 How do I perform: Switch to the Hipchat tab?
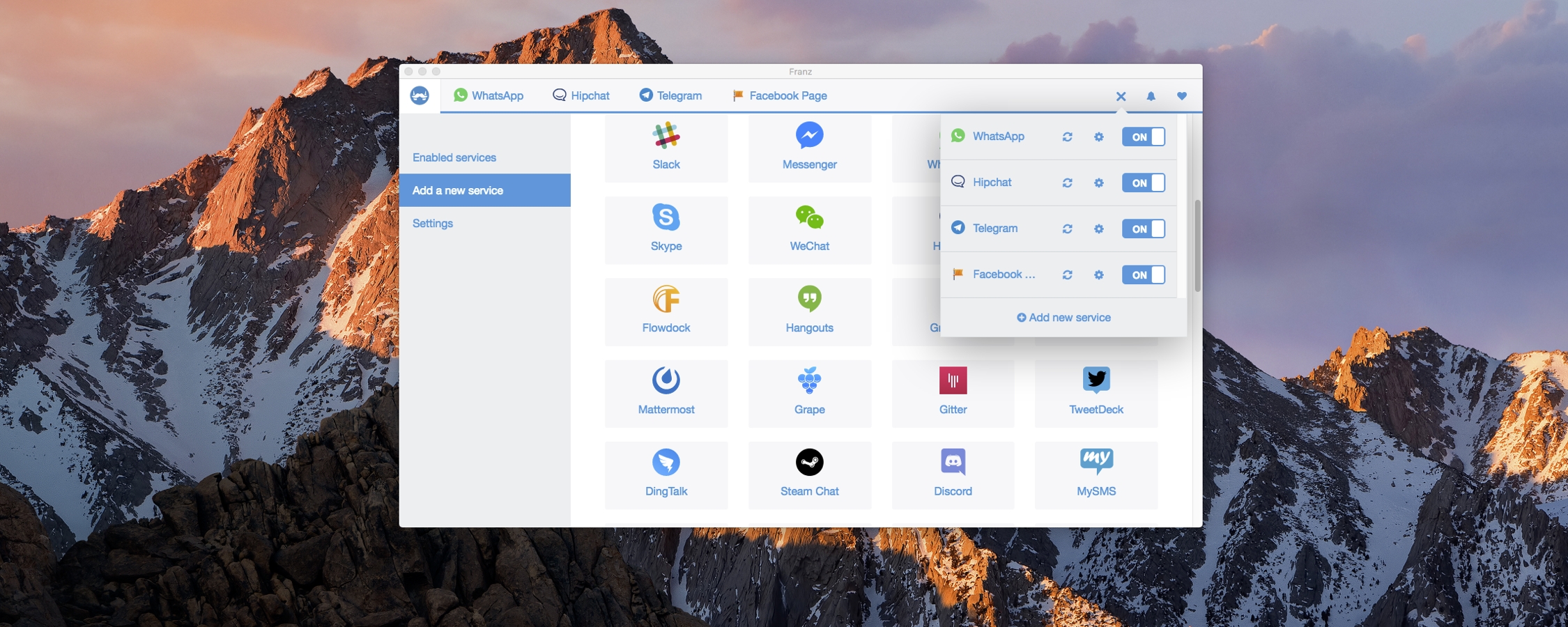click(x=581, y=95)
